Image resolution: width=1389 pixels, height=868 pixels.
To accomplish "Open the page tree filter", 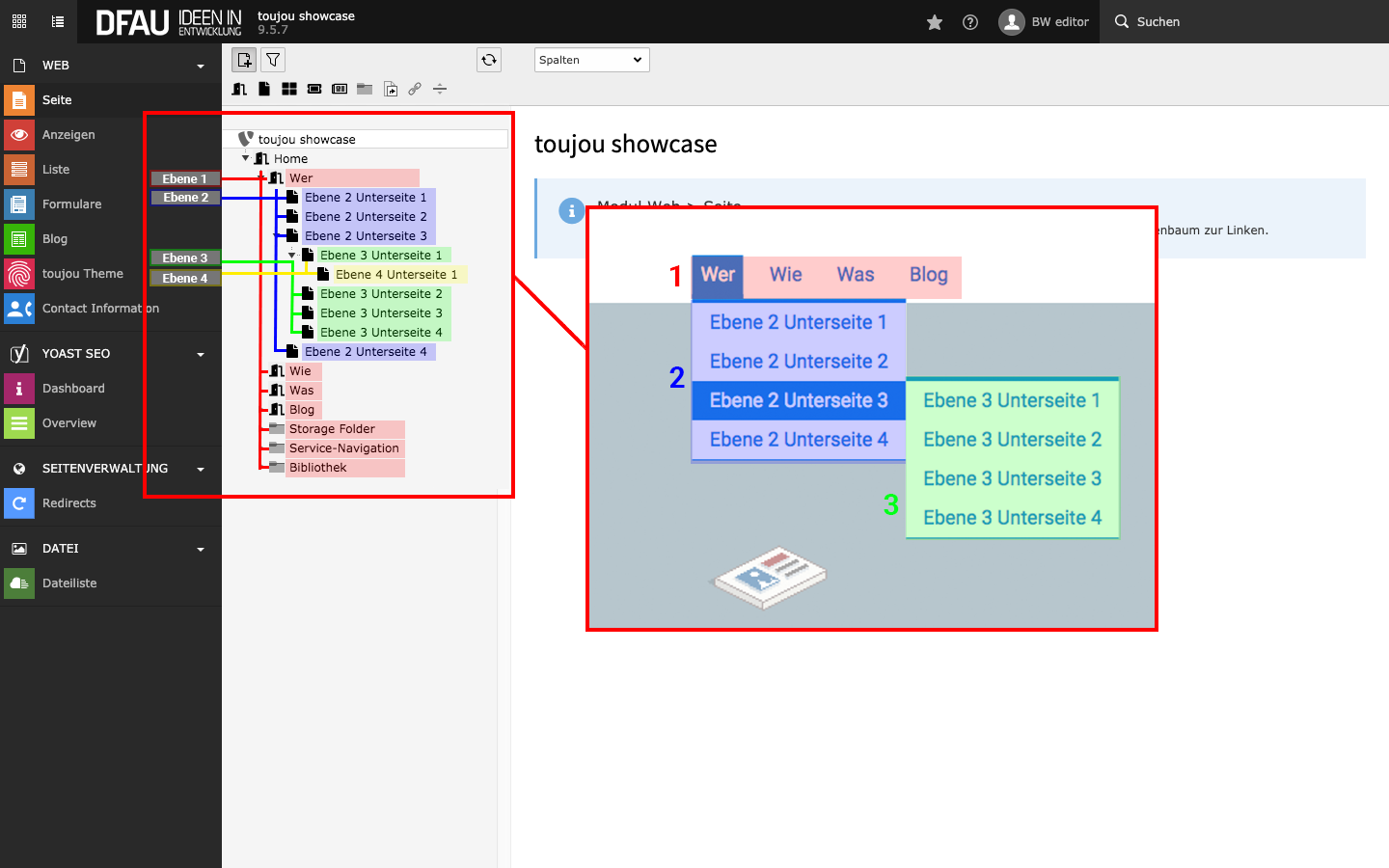I will coord(273,60).
